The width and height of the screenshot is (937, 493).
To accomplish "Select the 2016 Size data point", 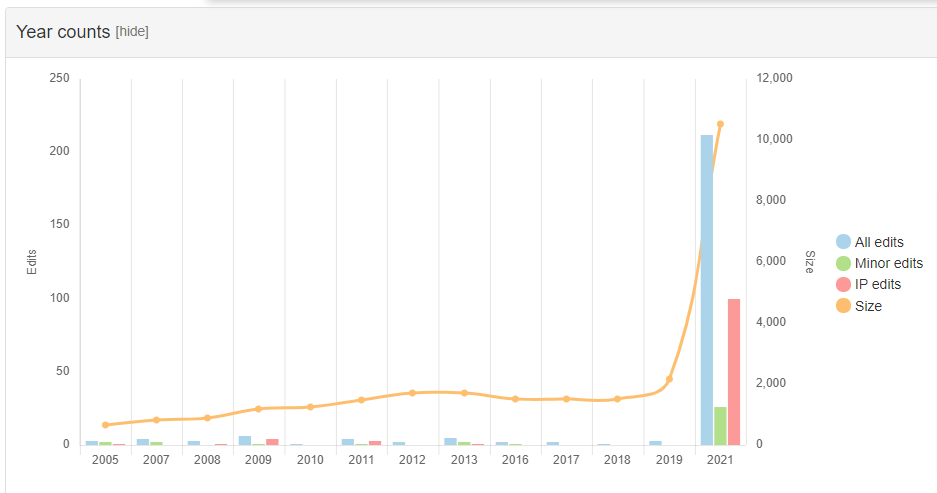I will tap(515, 399).
